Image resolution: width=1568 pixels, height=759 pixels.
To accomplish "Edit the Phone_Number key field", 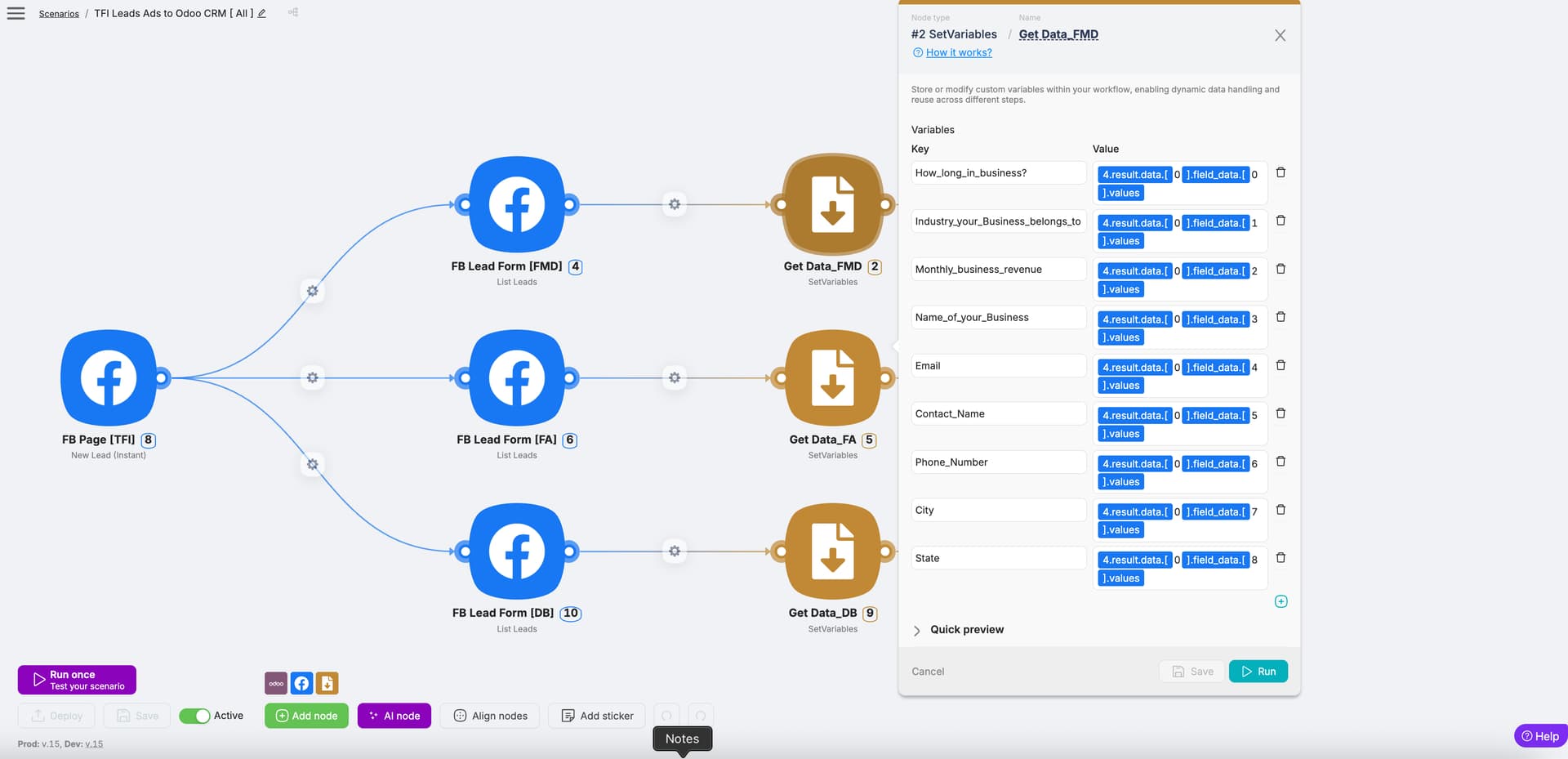I will [x=999, y=462].
